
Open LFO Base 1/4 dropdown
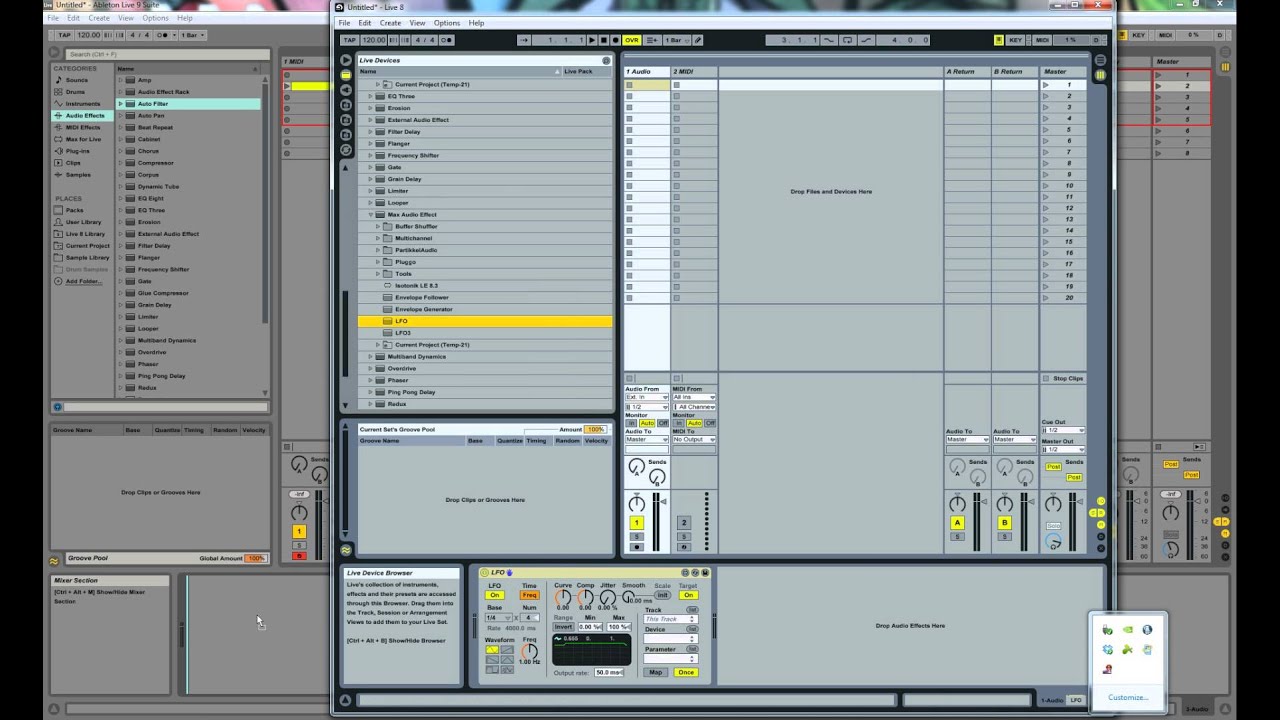click(x=499, y=618)
